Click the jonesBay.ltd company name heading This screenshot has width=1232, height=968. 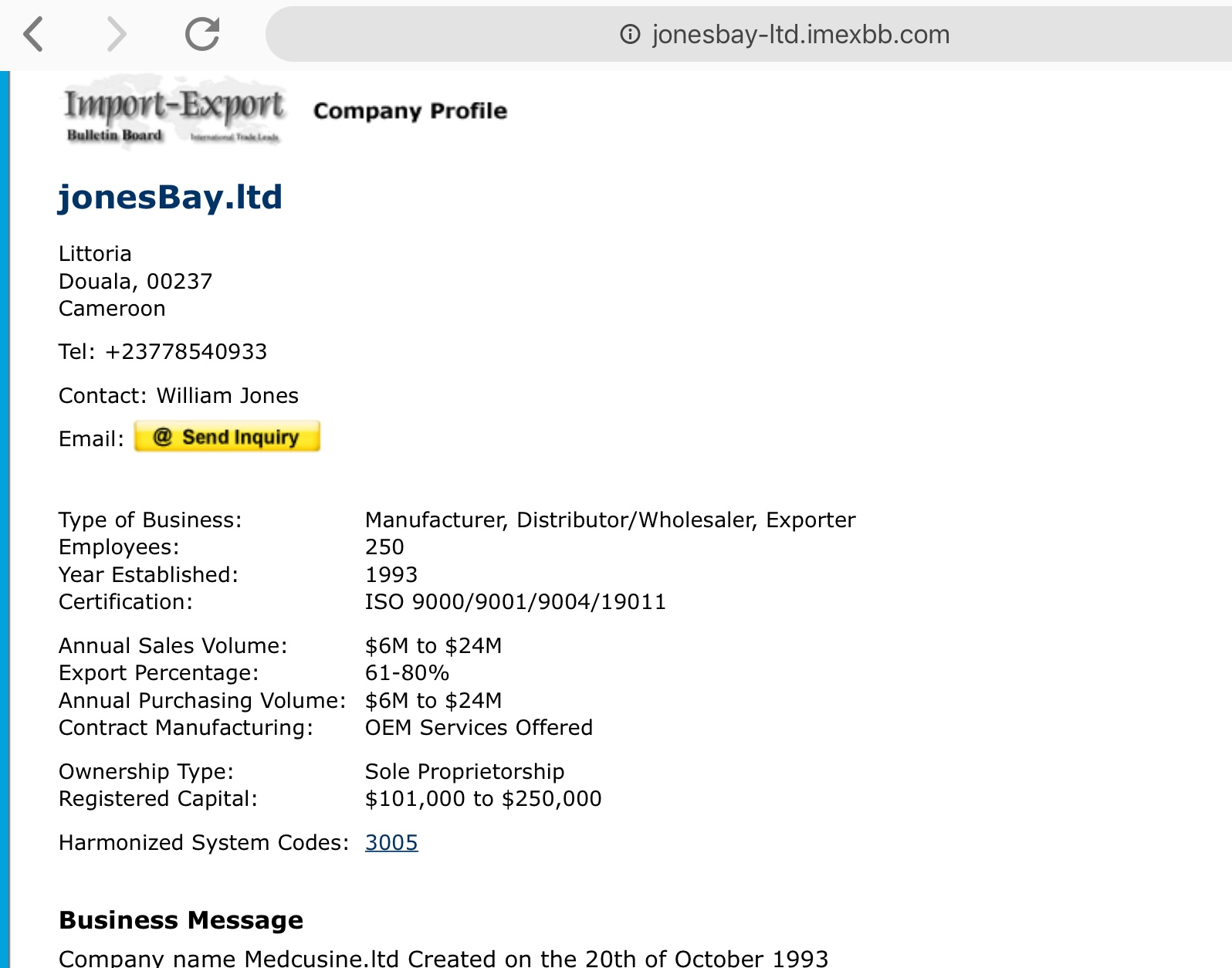[171, 198]
